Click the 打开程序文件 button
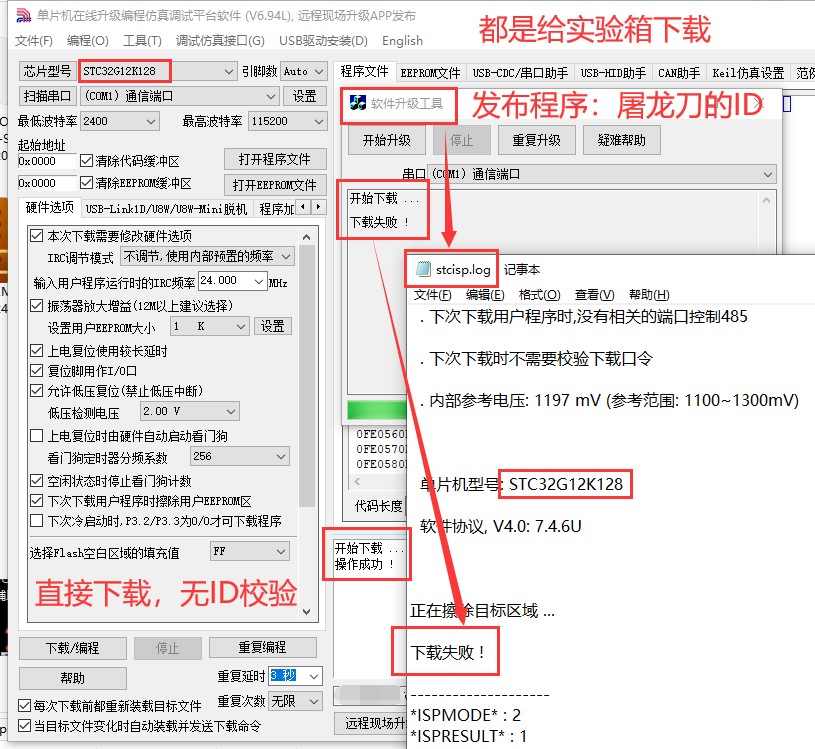815x749 pixels. pos(275,159)
